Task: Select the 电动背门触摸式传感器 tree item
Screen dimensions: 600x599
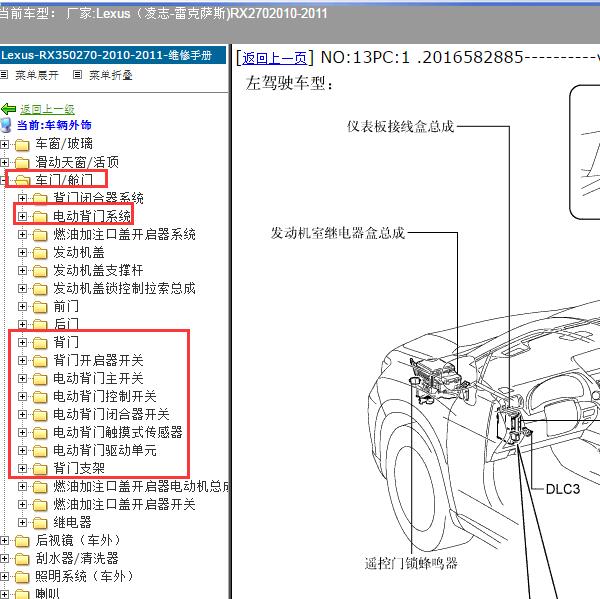Action: coord(117,432)
